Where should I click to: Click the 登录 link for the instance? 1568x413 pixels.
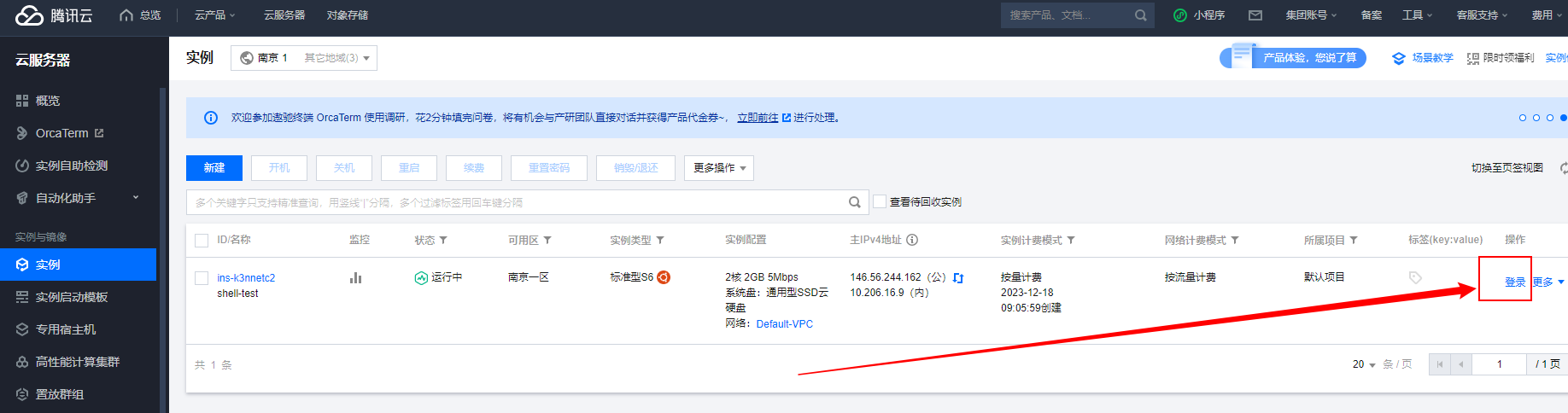pos(1514,282)
